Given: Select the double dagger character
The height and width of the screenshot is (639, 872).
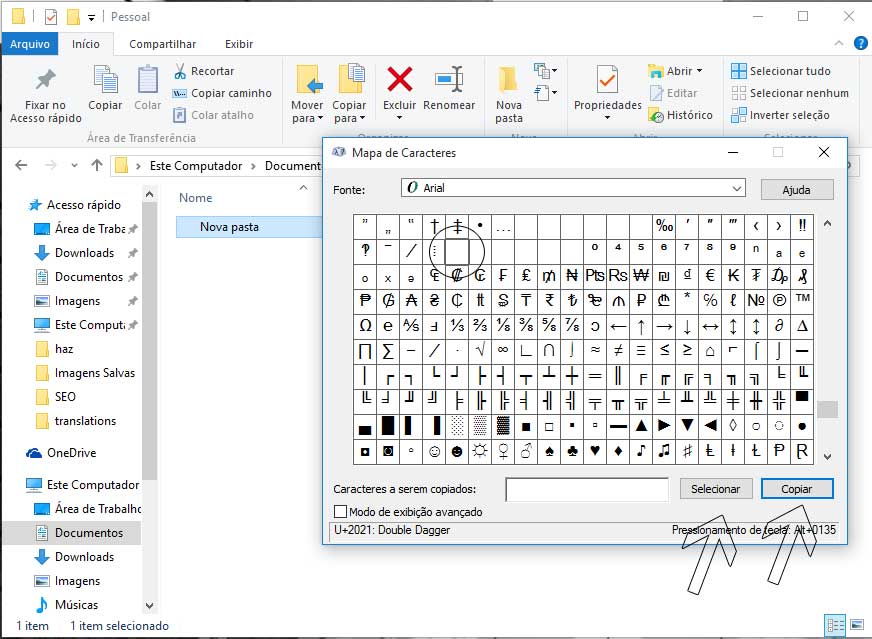Looking at the screenshot, I should pos(457,226).
